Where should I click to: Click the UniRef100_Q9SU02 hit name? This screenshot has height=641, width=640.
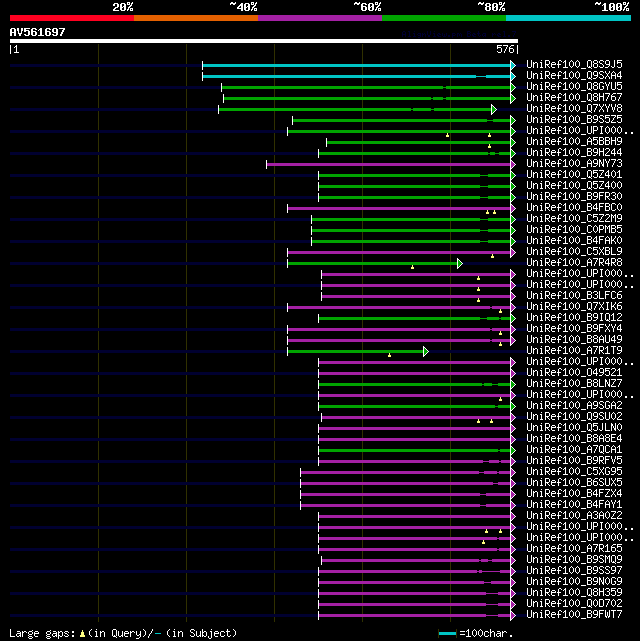(574, 417)
